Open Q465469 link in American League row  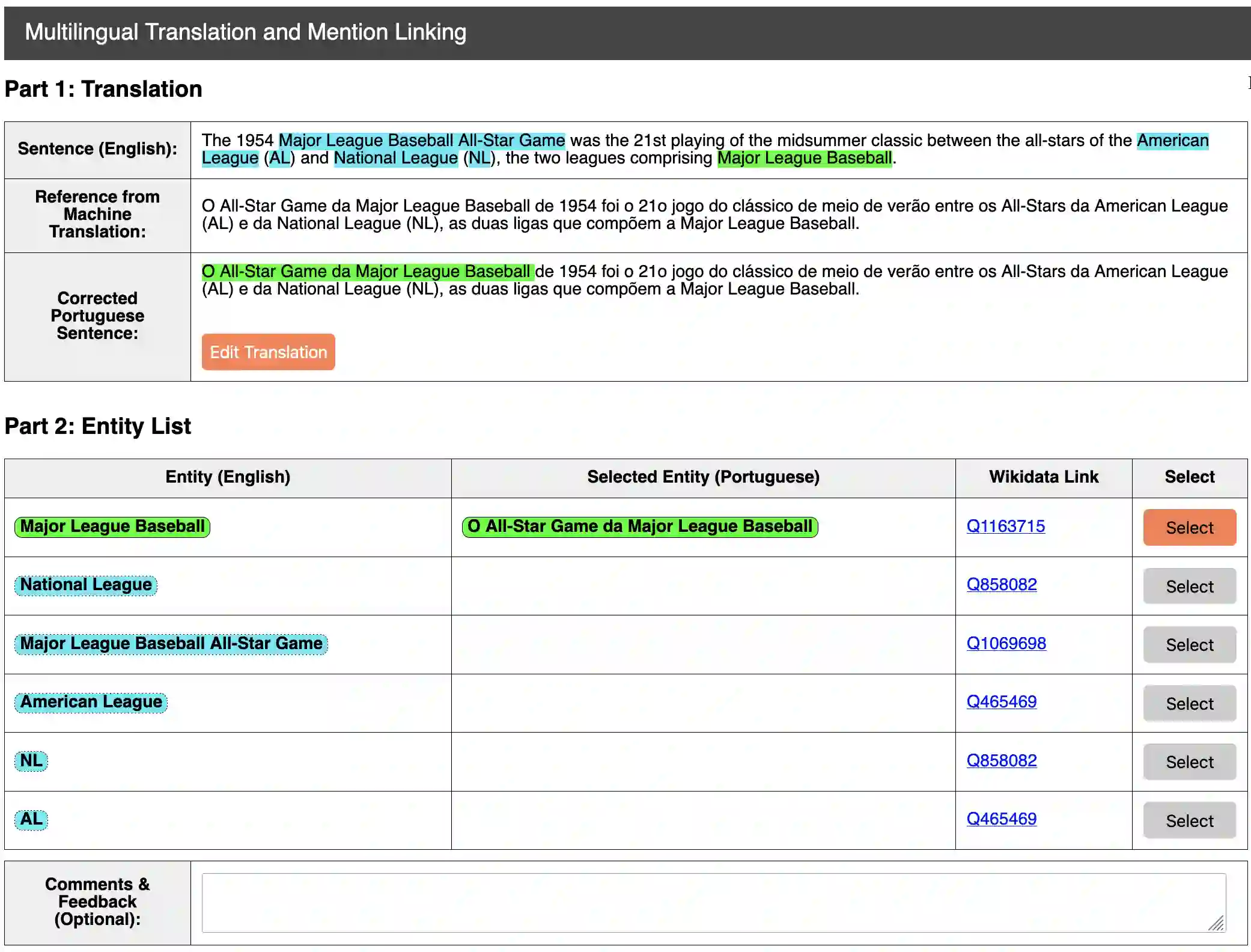1001,701
